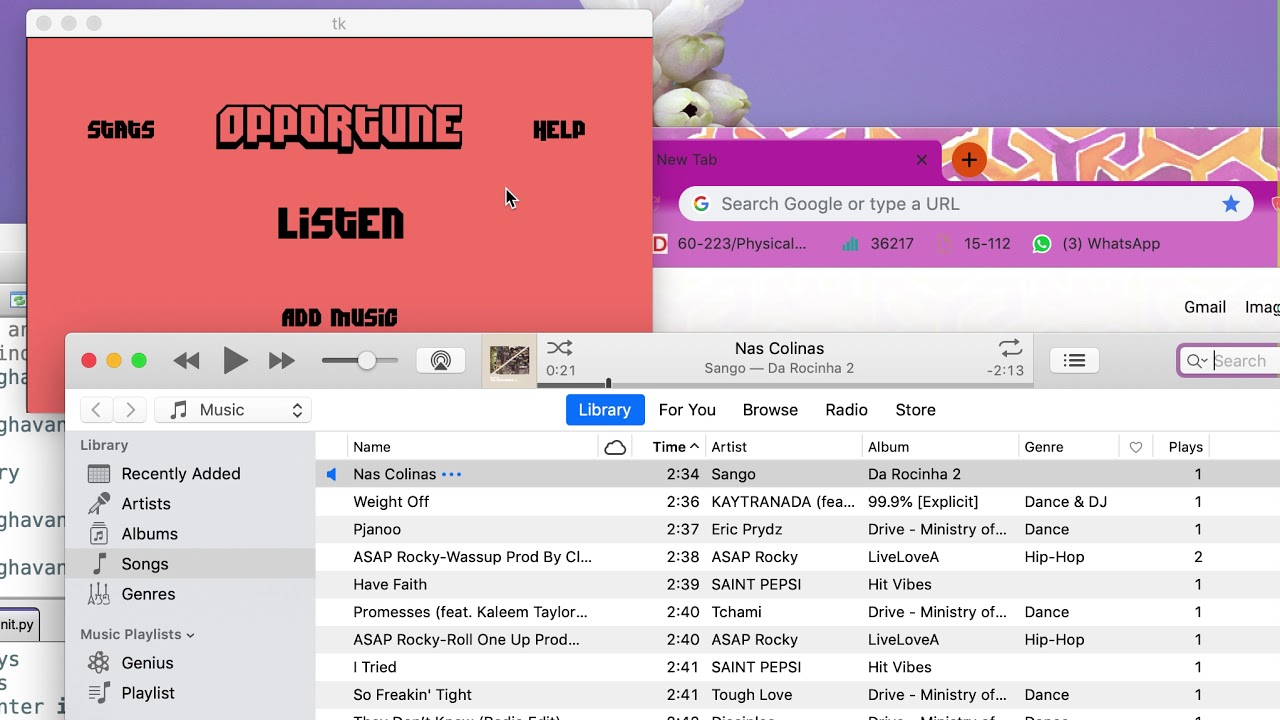Go back with the iTunes back arrow
Image resolution: width=1280 pixels, height=720 pixels.
[96, 410]
